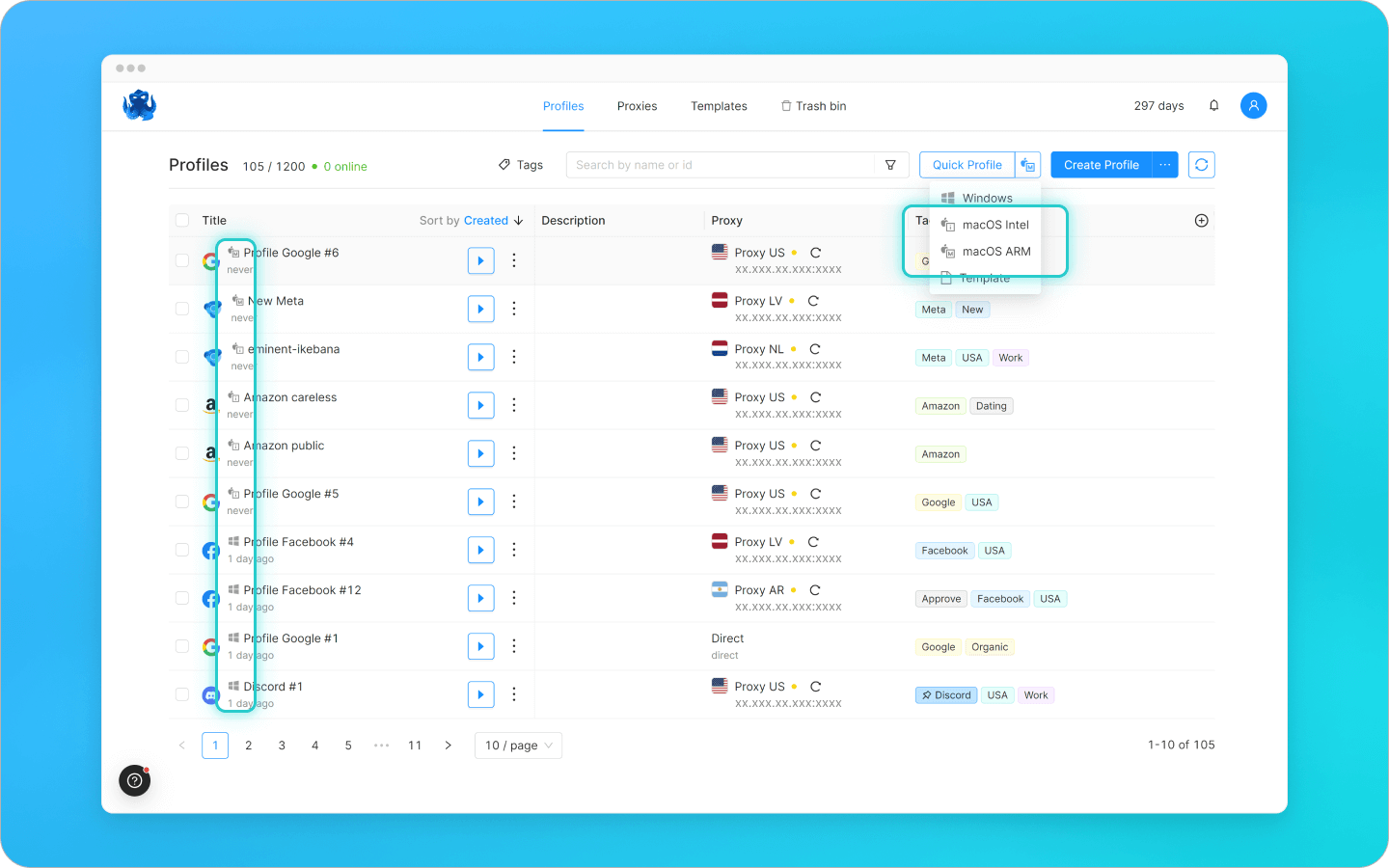Check the Discord #1 profile checkbox
The height and width of the screenshot is (868, 1389).
click(x=182, y=694)
